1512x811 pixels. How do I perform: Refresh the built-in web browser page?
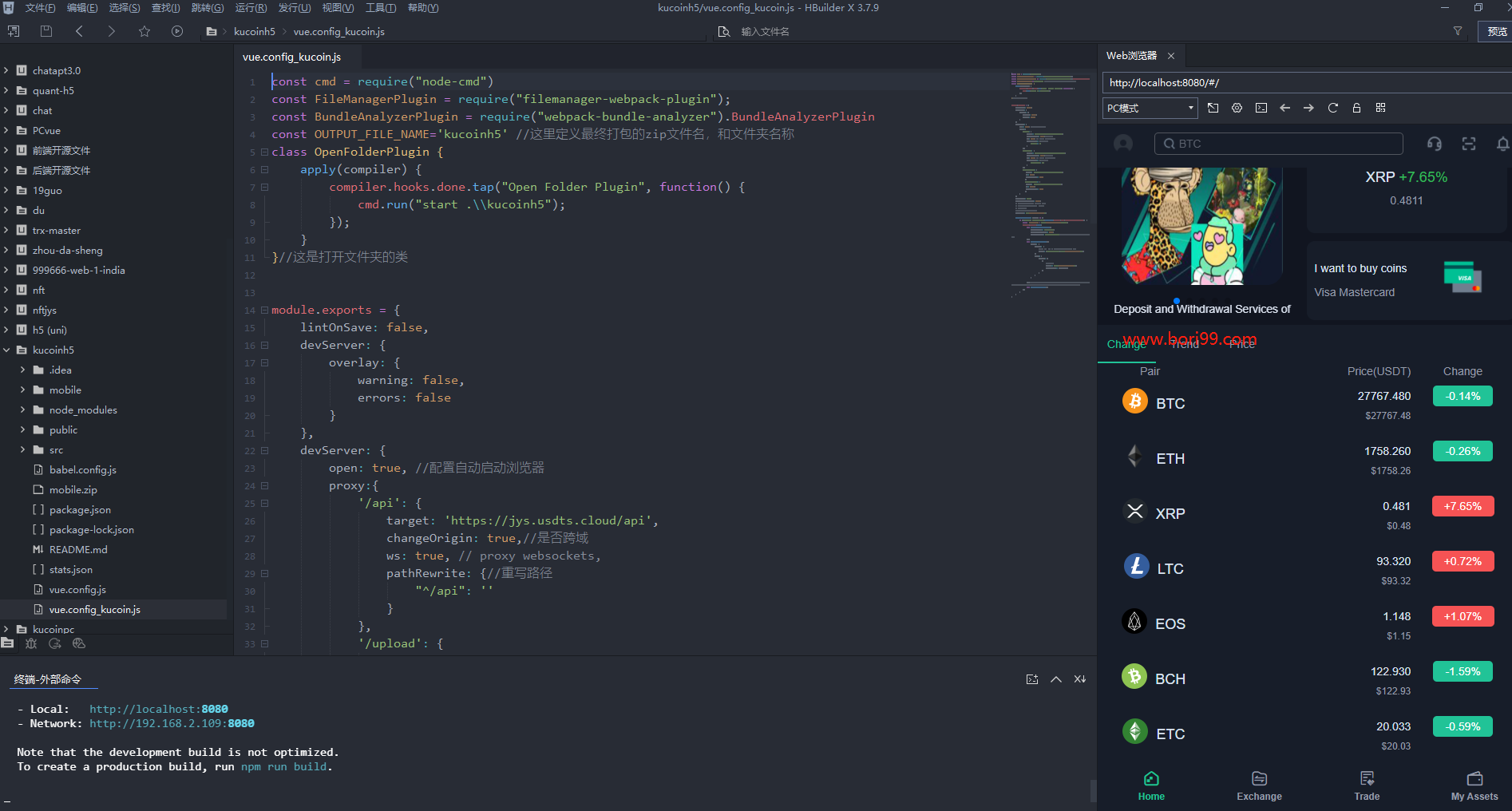[x=1332, y=108]
